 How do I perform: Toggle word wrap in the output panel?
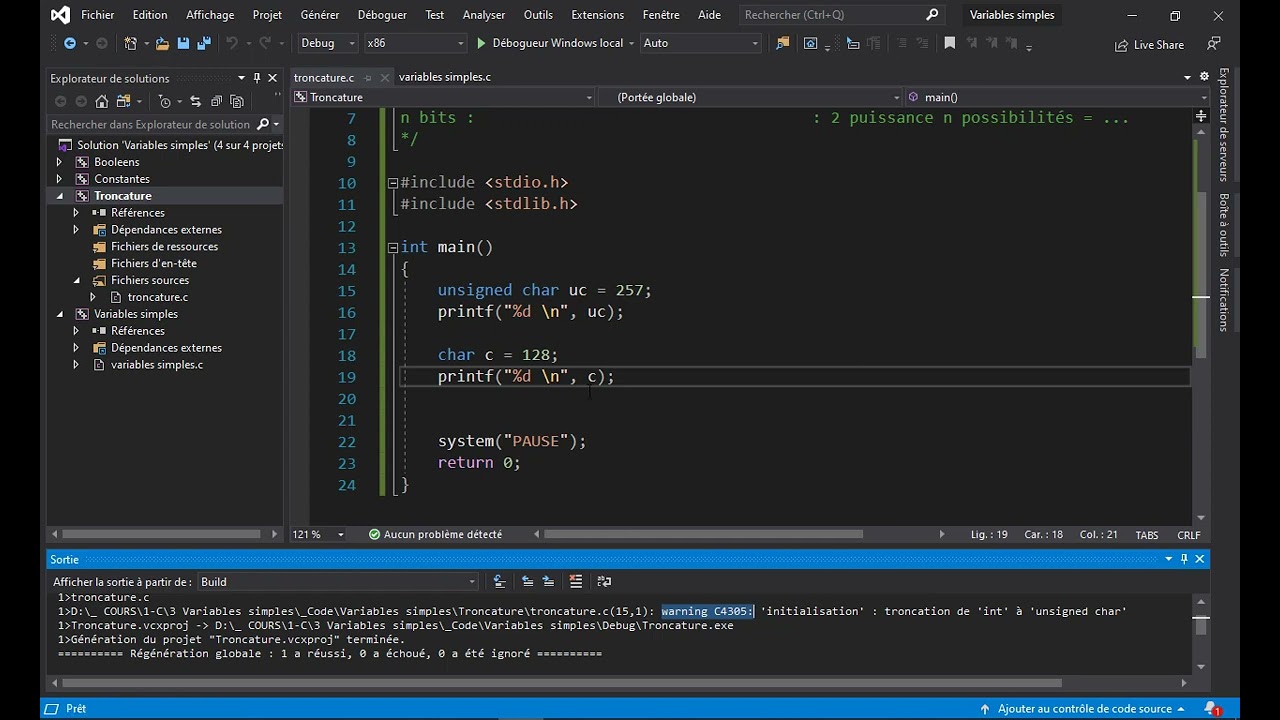tap(604, 581)
